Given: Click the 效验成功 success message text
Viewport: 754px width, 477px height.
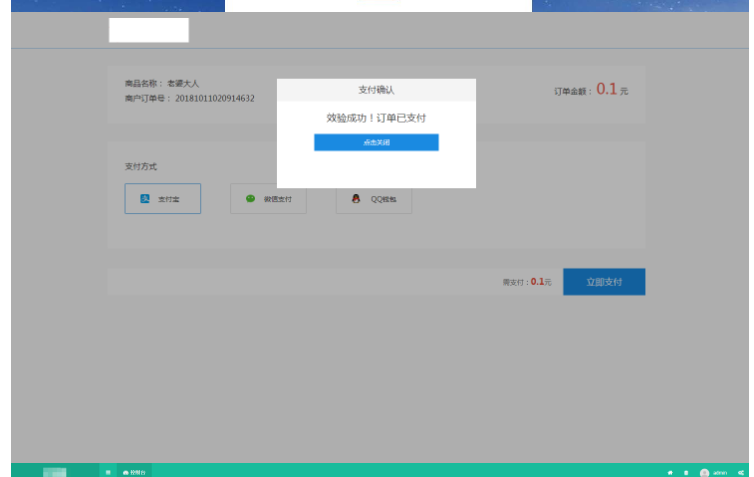Looking at the screenshot, I should [376, 117].
